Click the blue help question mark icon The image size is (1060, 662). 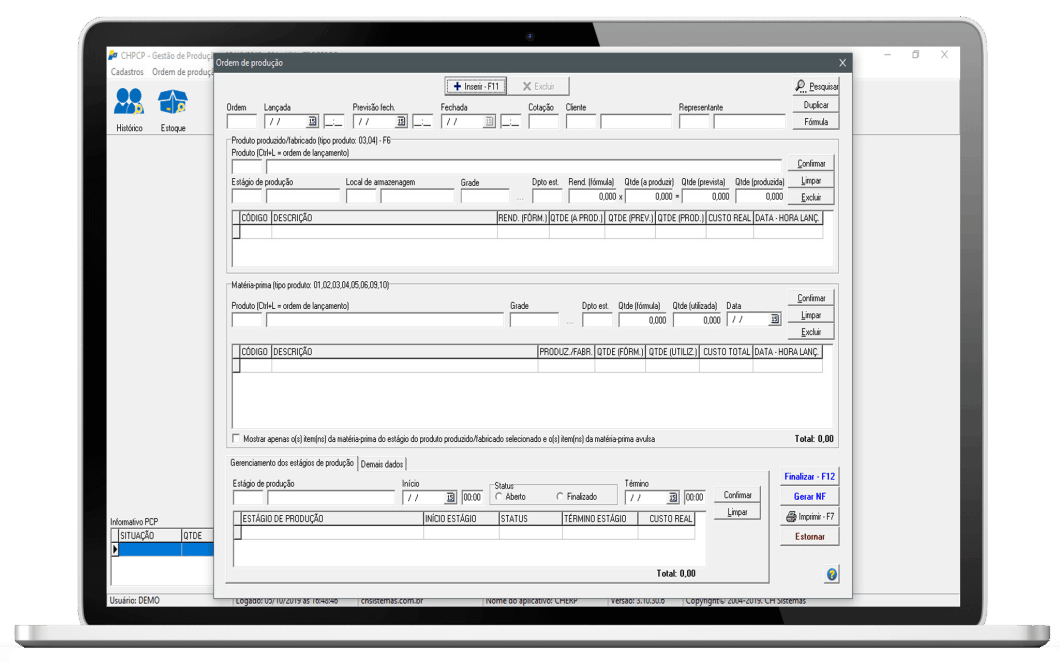[832, 574]
